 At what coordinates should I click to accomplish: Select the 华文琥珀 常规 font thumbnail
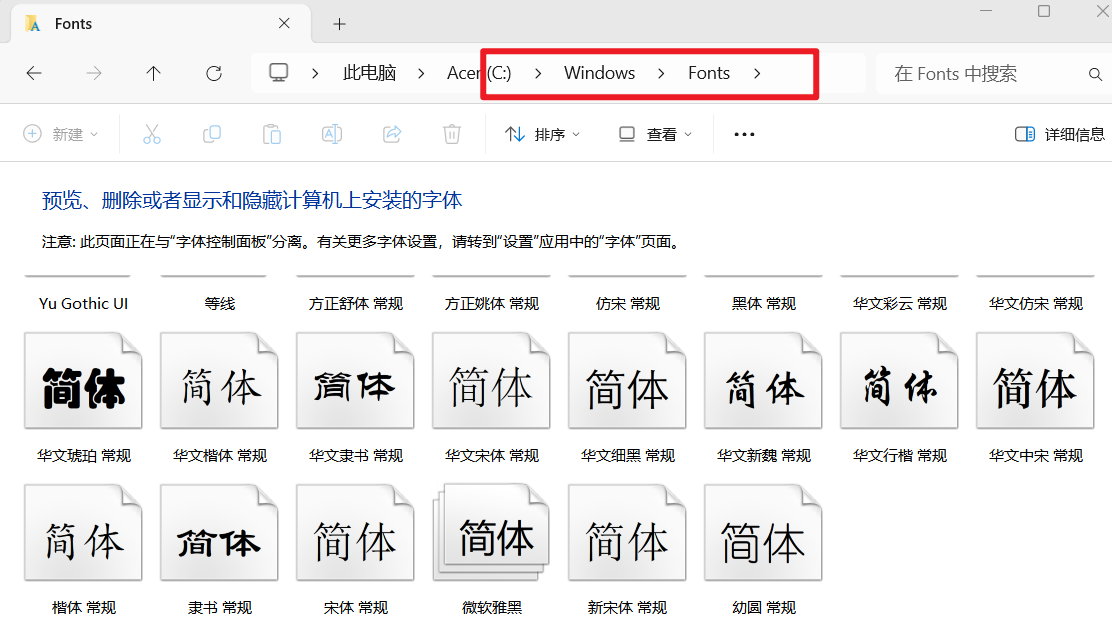(84, 381)
